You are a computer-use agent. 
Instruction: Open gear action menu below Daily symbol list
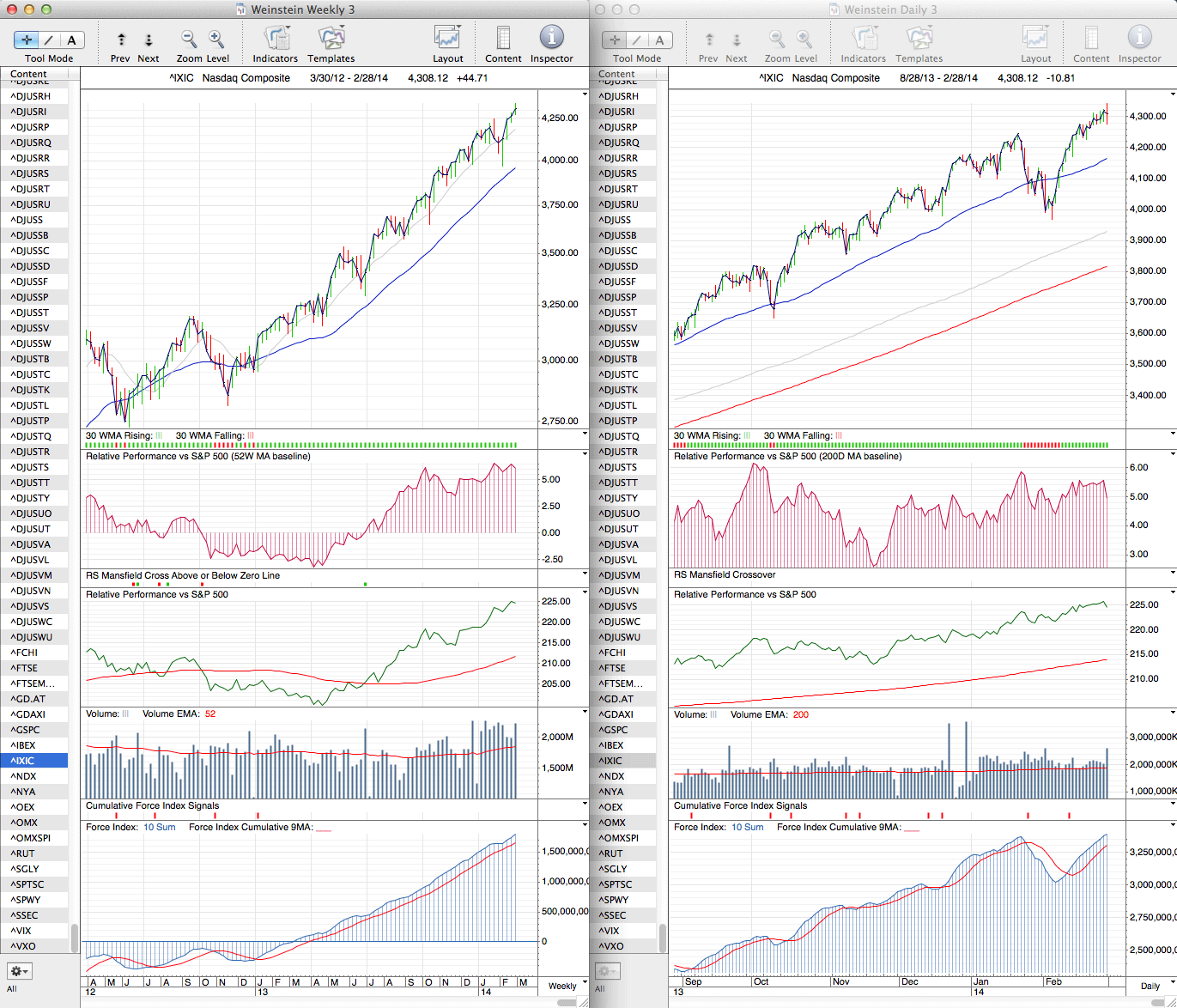pyautogui.click(x=607, y=971)
